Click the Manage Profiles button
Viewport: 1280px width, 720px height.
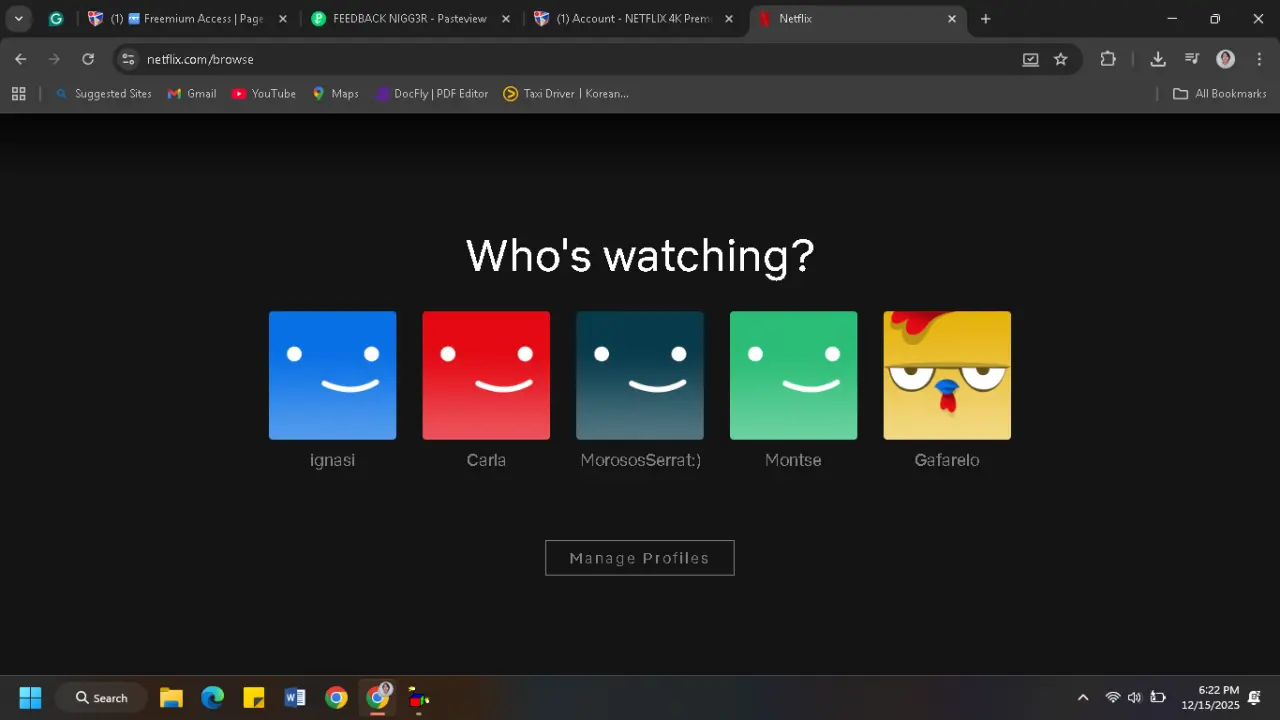[640, 558]
